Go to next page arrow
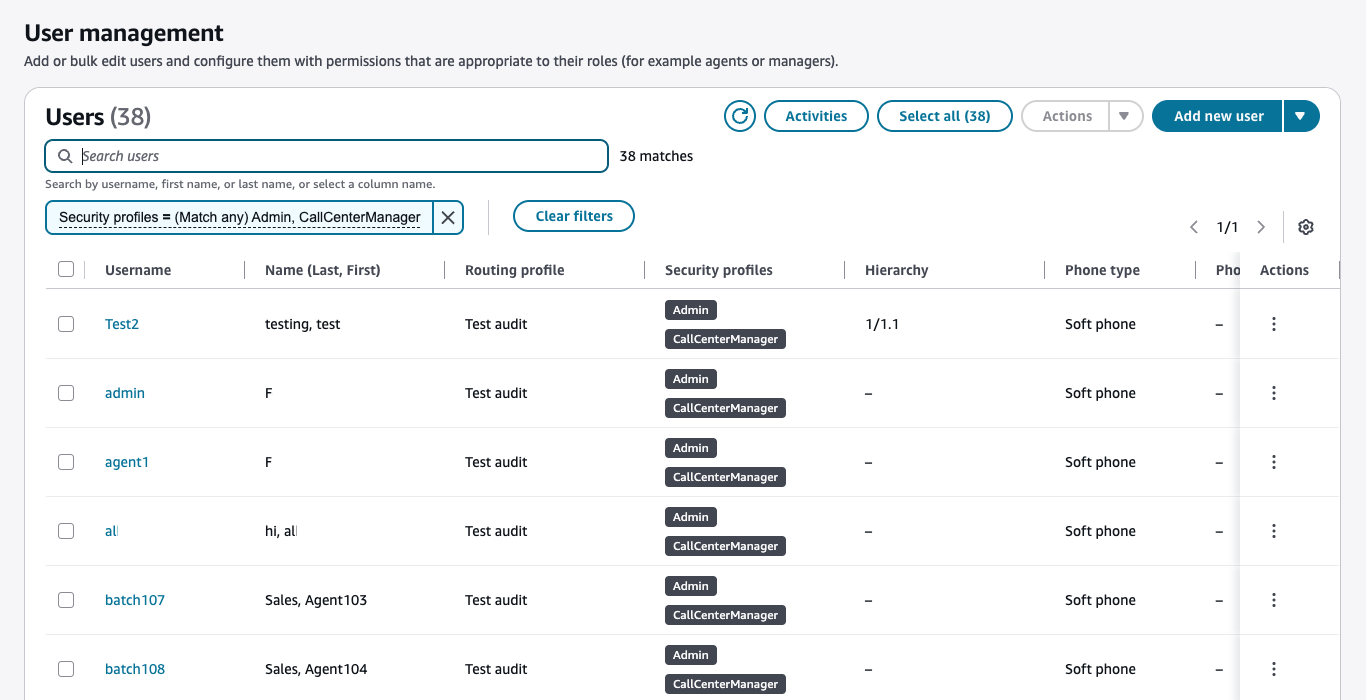This screenshot has width=1366, height=700. 1261,227
